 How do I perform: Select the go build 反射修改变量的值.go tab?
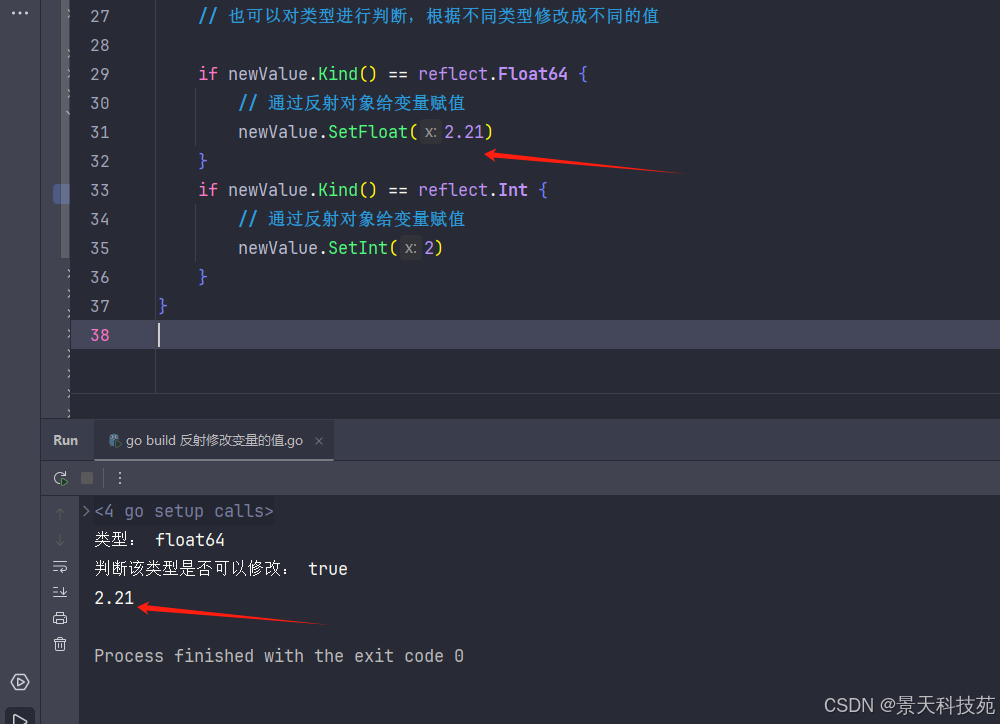(213, 440)
